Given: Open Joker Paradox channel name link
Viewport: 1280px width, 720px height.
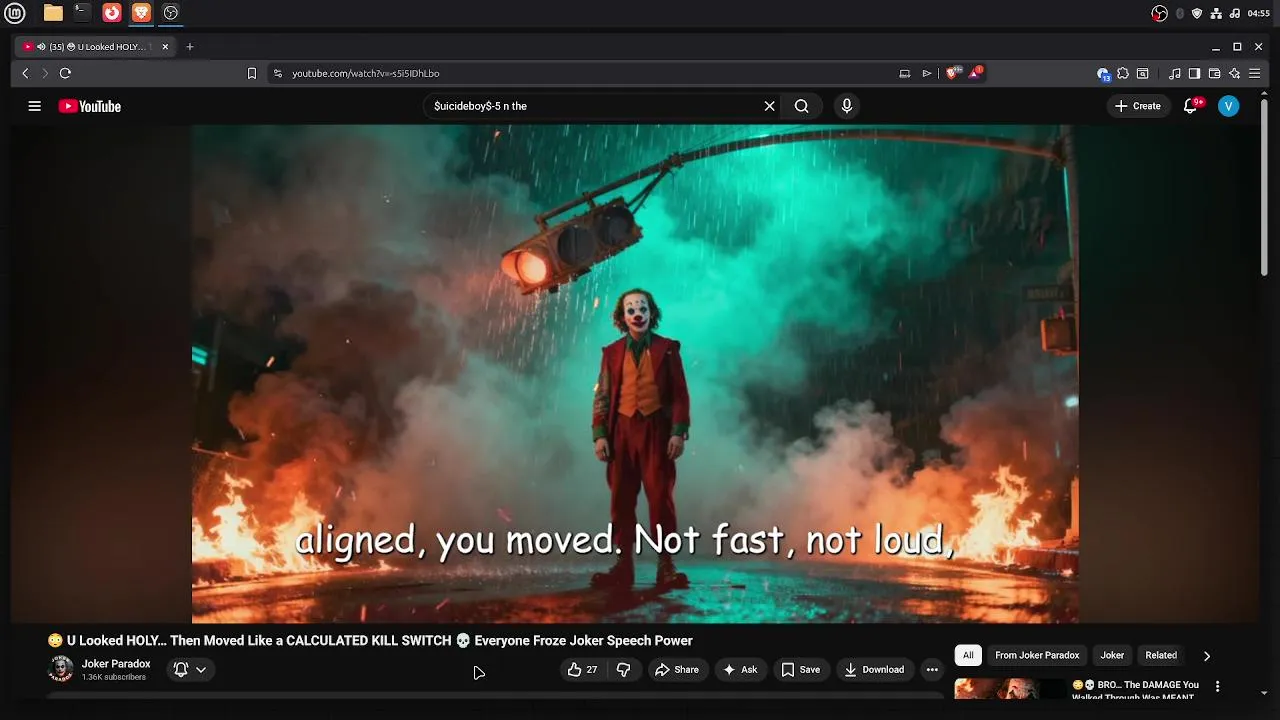Looking at the screenshot, I should point(116,664).
